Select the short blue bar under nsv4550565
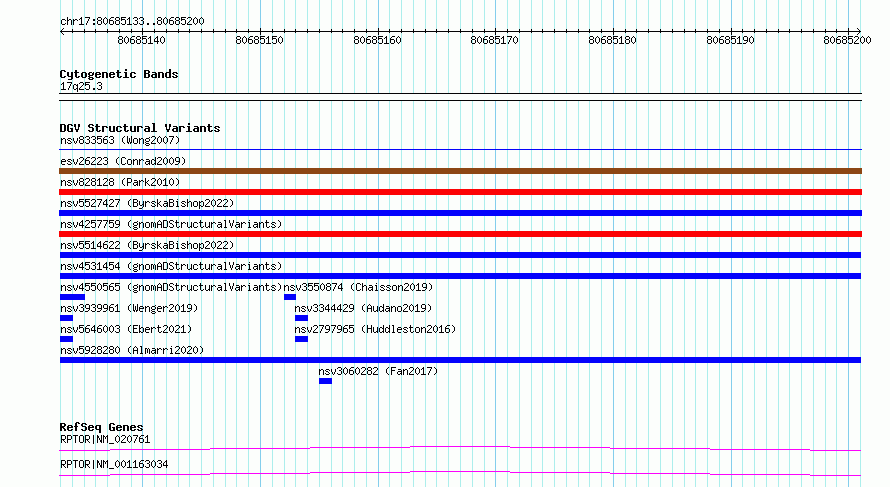 point(72,297)
